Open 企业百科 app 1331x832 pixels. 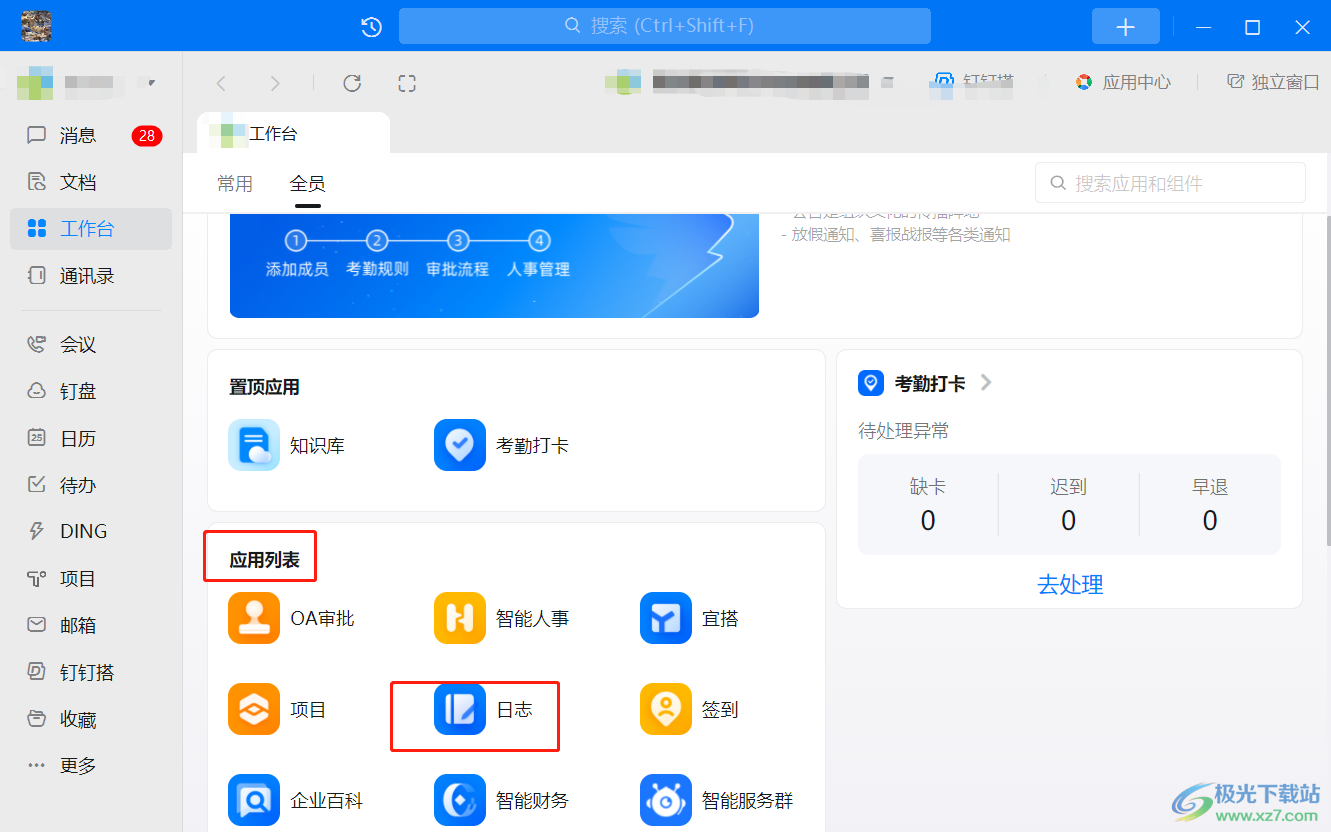pos(296,801)
